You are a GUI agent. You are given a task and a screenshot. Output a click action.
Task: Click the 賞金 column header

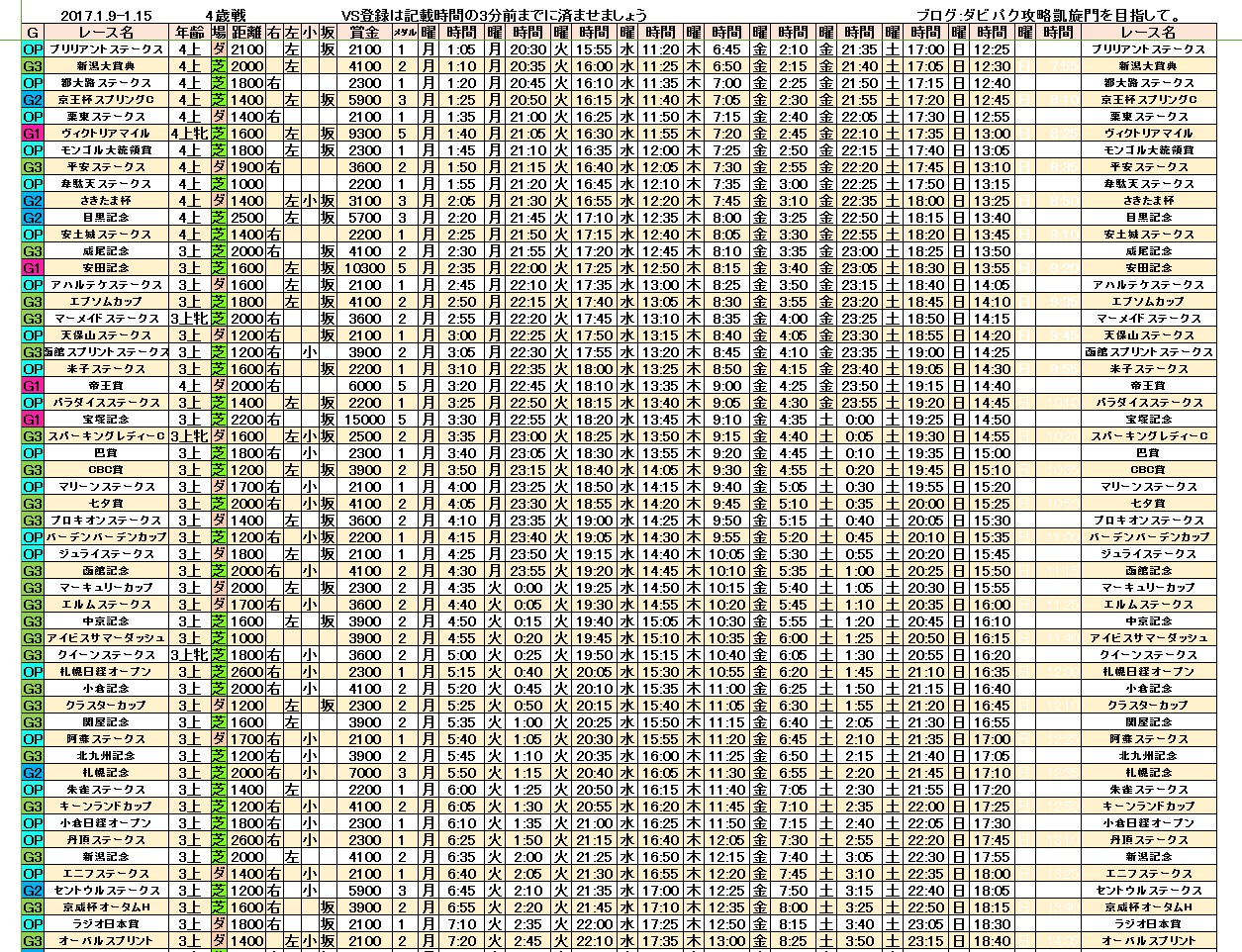coord(364,32)
